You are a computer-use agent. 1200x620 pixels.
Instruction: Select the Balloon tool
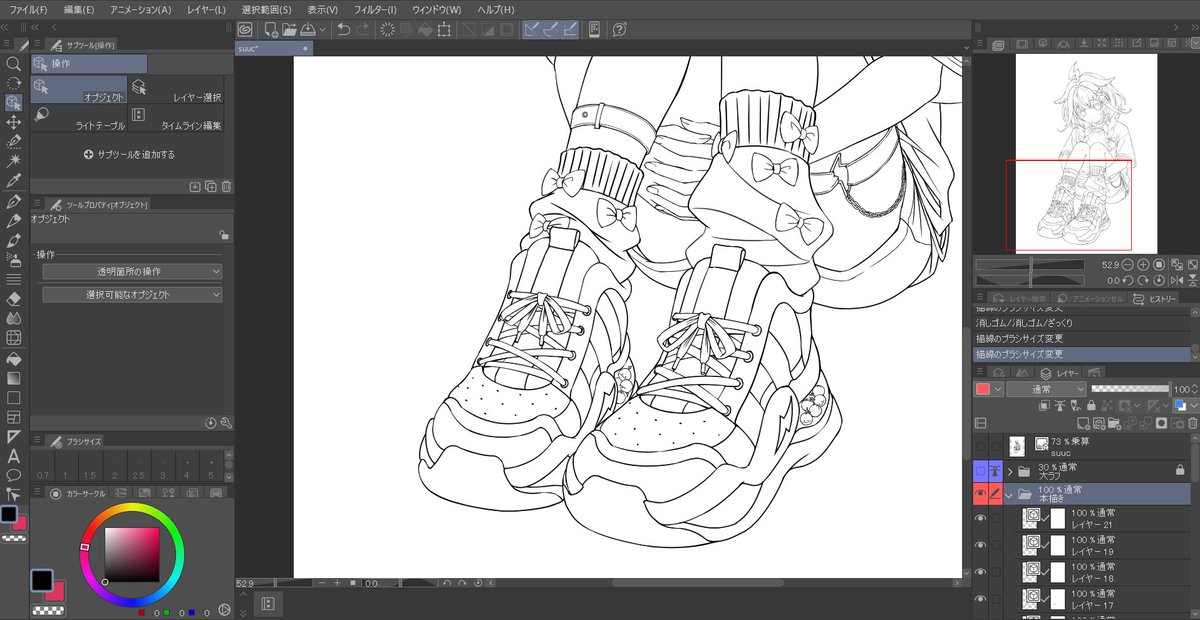point(14,475)
